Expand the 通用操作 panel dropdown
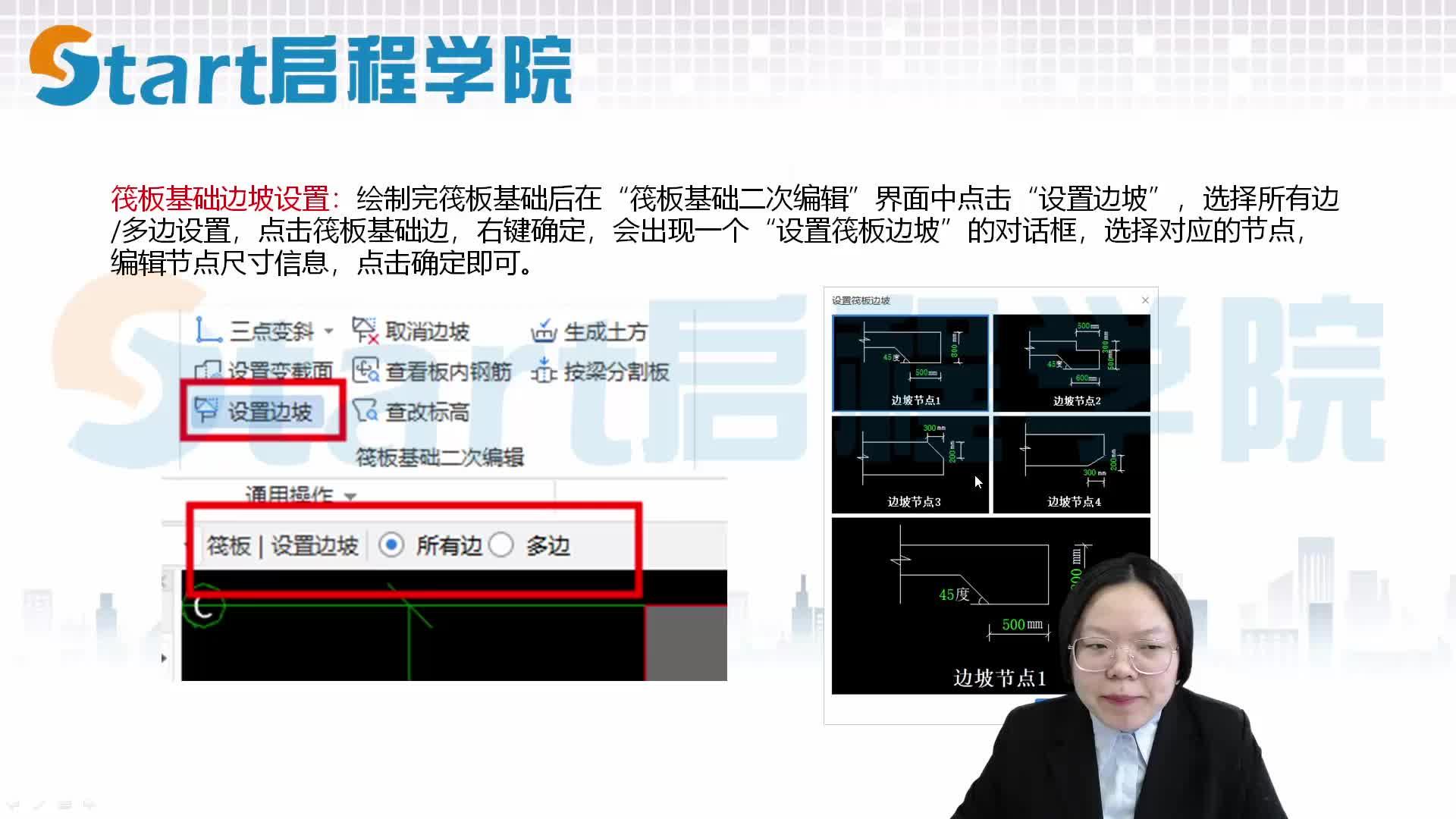This screenshot has height=819, width=1456. (x=350, y=497)
